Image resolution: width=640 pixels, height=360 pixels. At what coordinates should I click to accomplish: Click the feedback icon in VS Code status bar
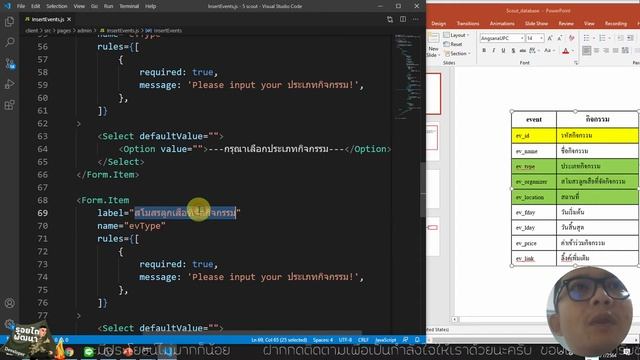(x=405, y=340)
